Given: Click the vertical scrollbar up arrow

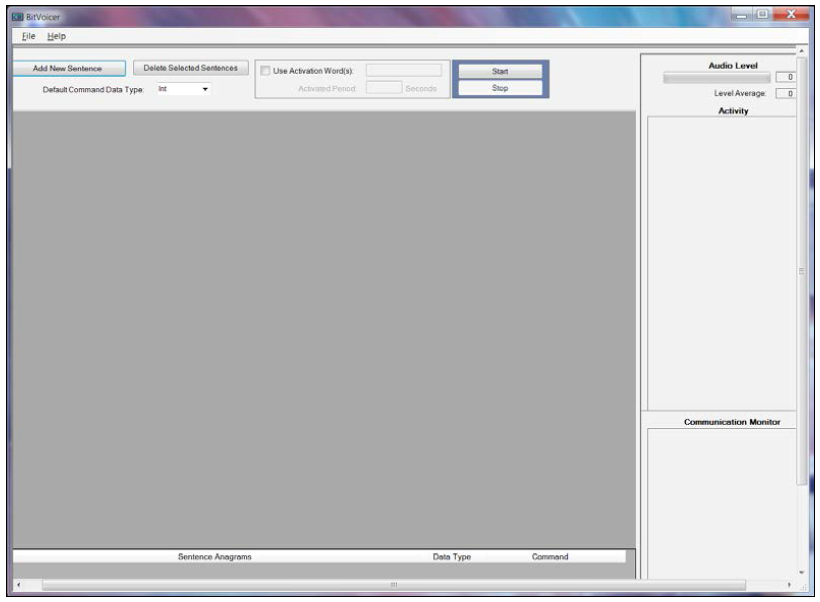Looking at the screenshot, I should (801, 51).
